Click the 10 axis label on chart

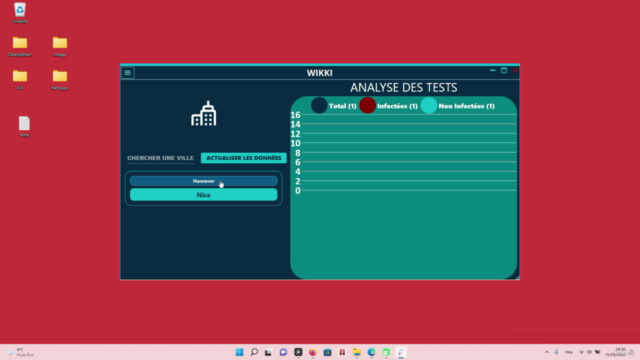point(296,143)
